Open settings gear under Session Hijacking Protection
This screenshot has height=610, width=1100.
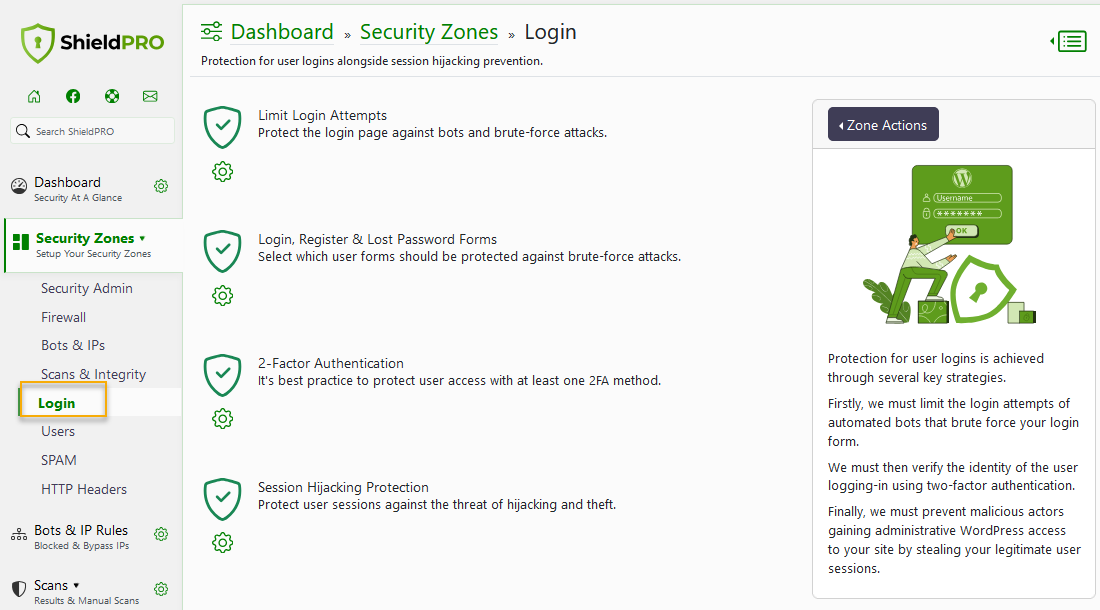(x=222, y=543)
